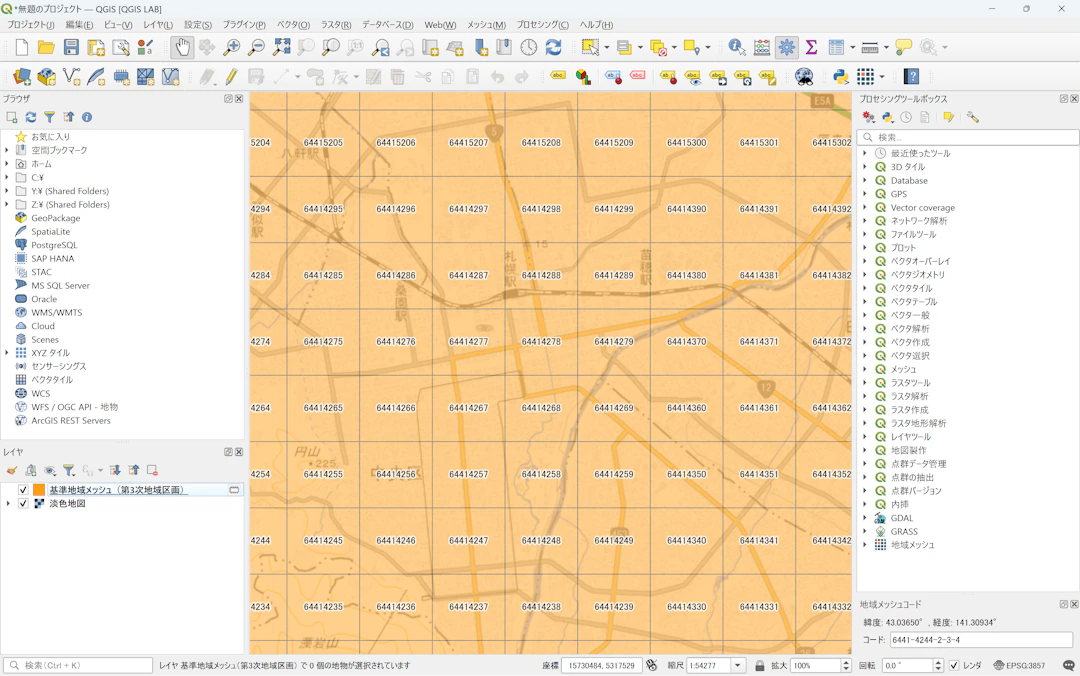Open a project using the folder icon
Screen dimensions: 1080x676
point(46,48)
